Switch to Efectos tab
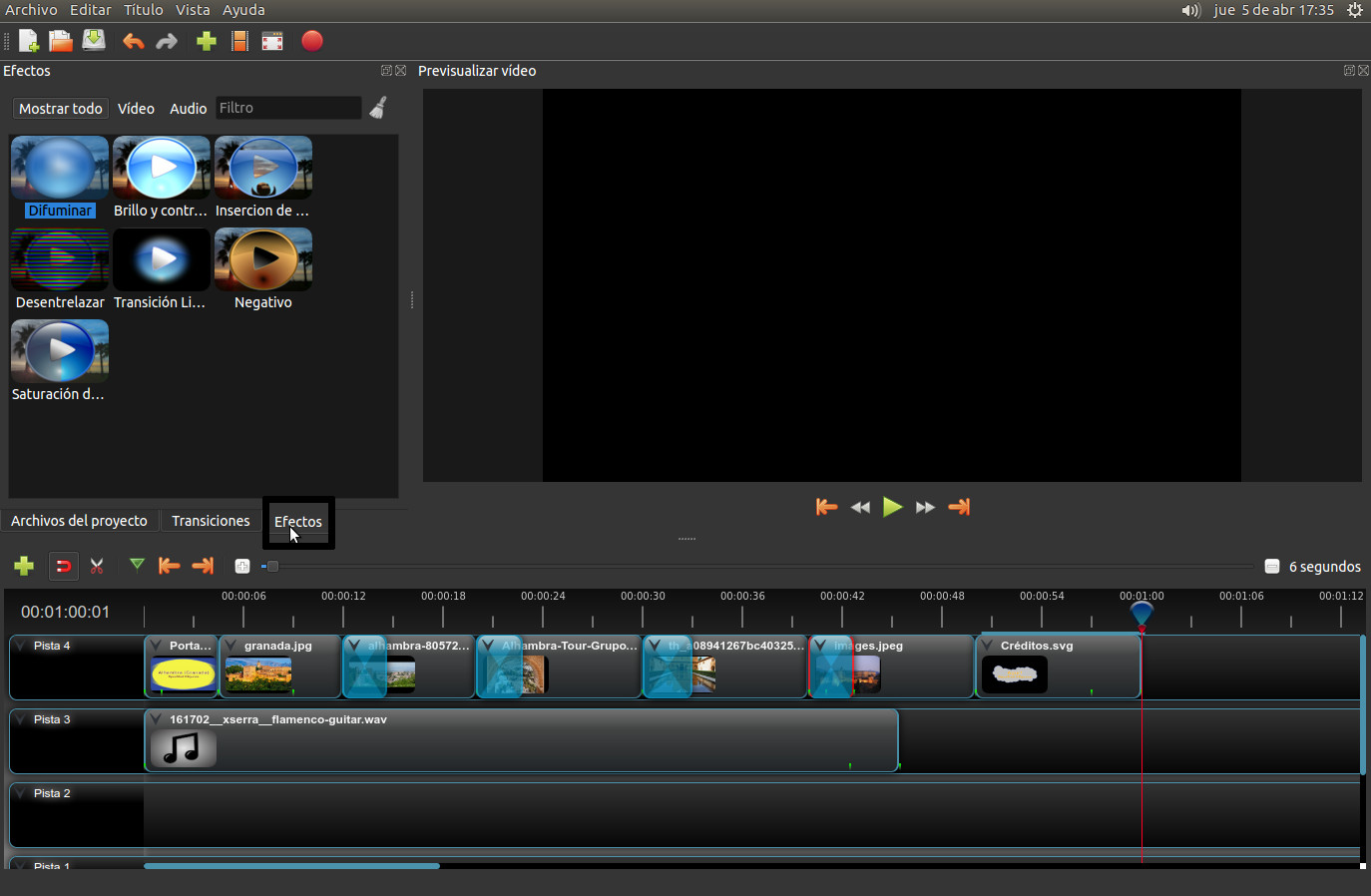 (298, 522)
